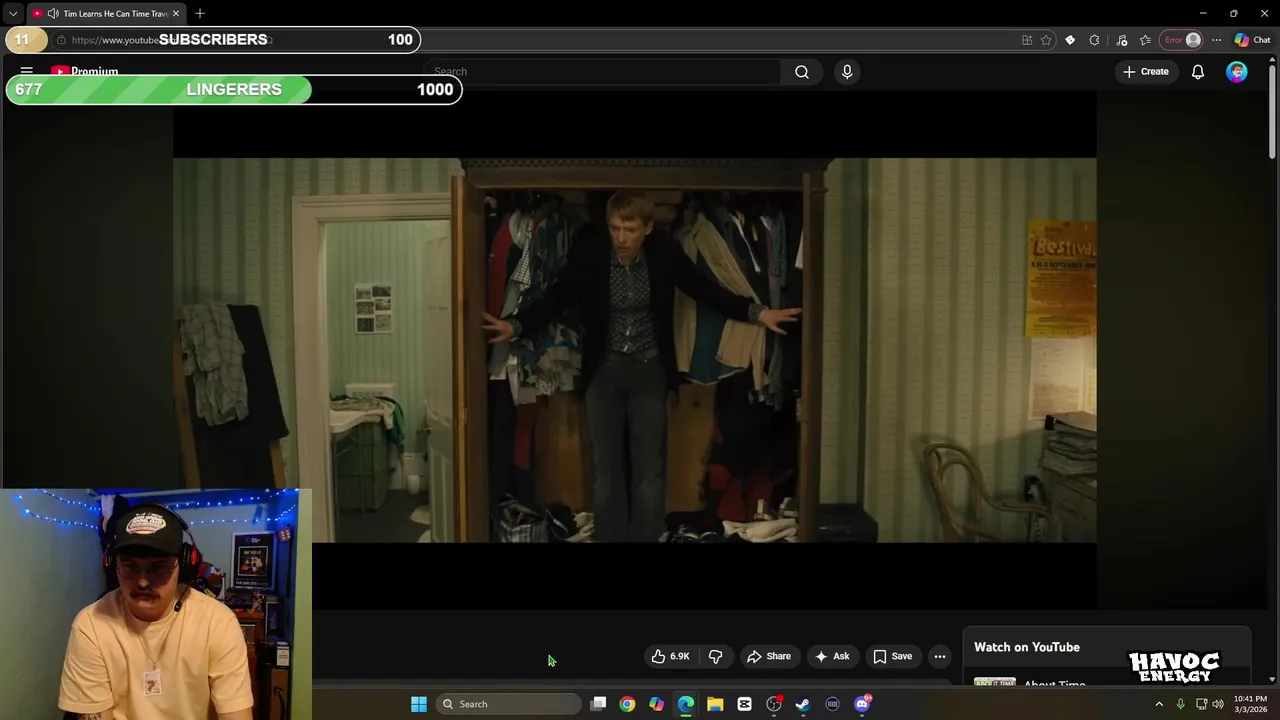Click the YouTube search magnifier button
The height and width of the screenshot is (720, 1280).
(802, 71)
